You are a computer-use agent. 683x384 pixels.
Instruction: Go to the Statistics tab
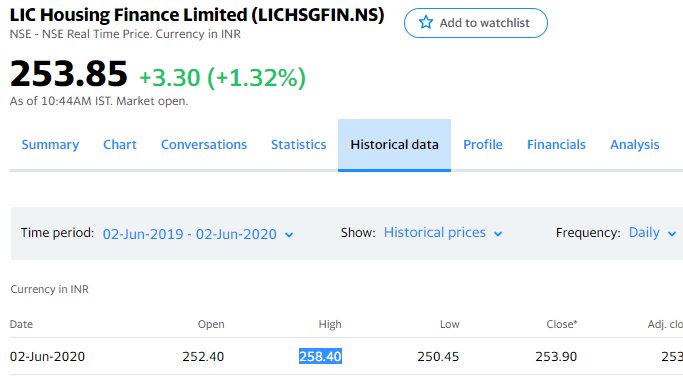click(x=298, y=145)
